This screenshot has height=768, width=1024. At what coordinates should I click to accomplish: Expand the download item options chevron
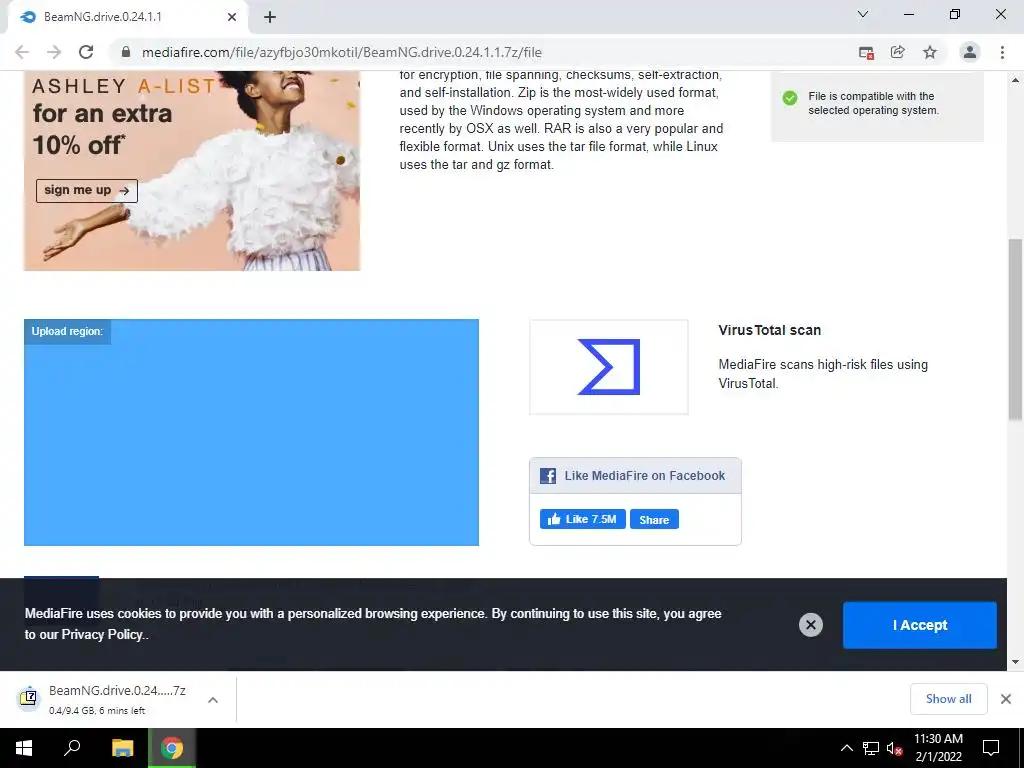pos(213,699)
